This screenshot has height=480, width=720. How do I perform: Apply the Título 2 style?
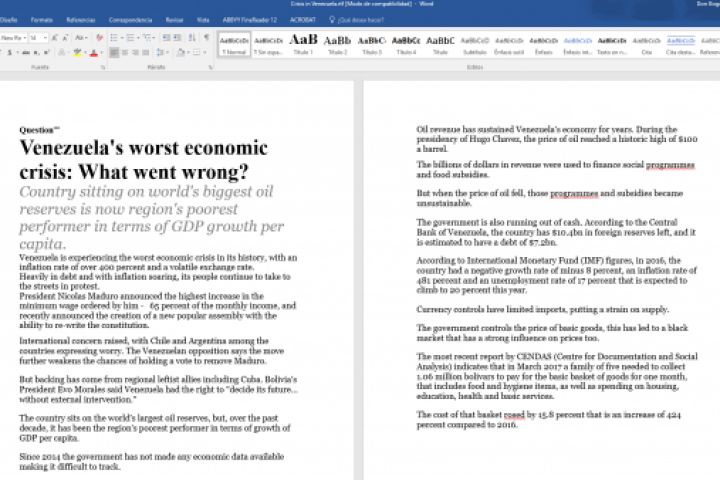(x=338, y=45)
